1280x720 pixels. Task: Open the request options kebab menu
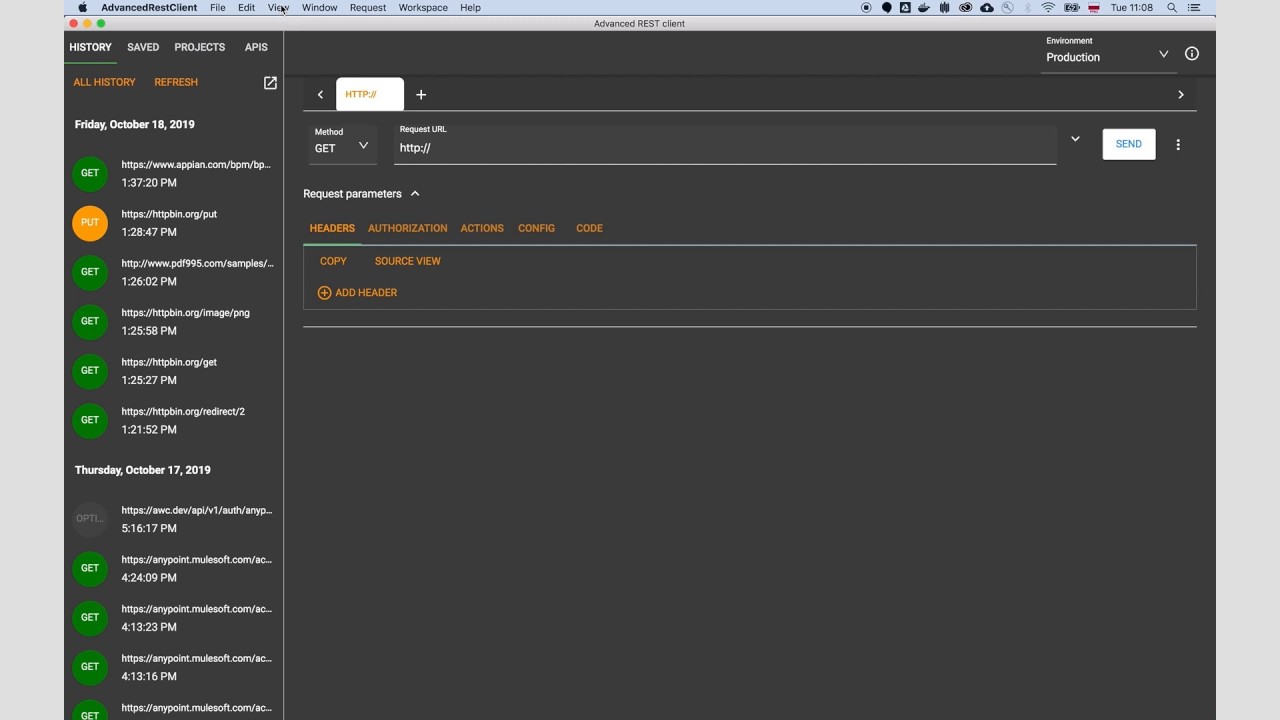[x=1178, y=144]
